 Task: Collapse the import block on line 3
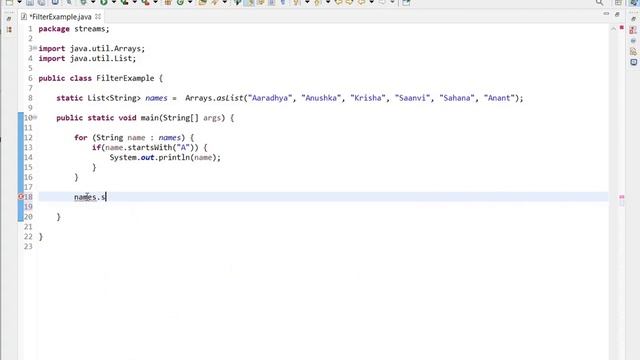35,48
